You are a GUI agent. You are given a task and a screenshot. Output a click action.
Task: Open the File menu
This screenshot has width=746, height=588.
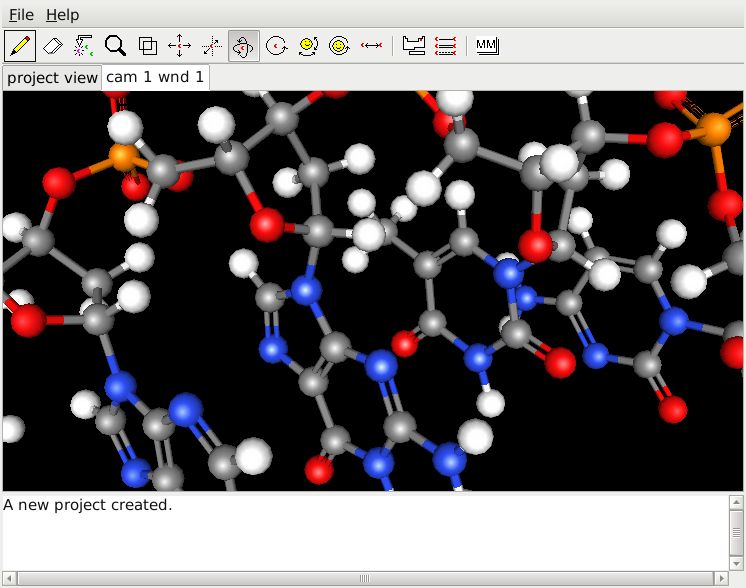tap(21, 15)
